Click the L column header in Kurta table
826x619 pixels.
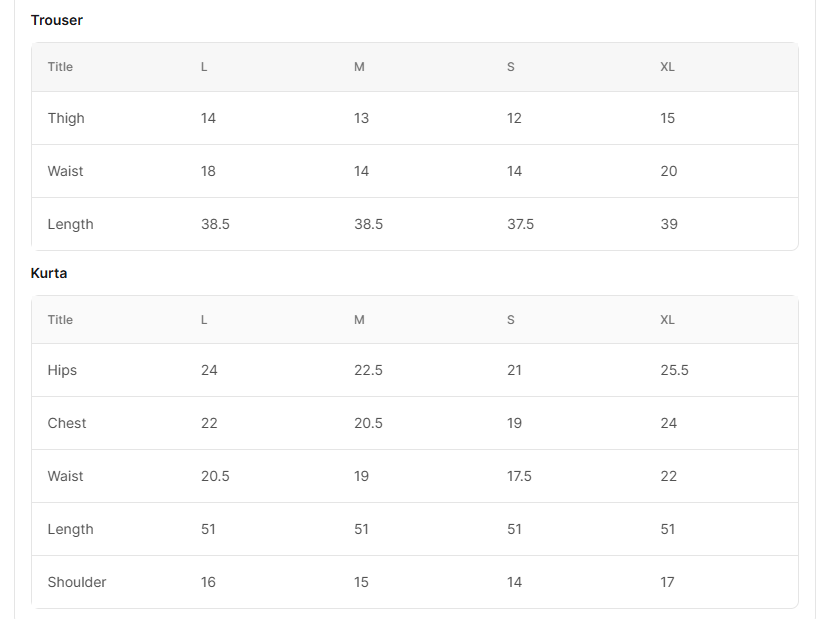[x=204, y=320]
